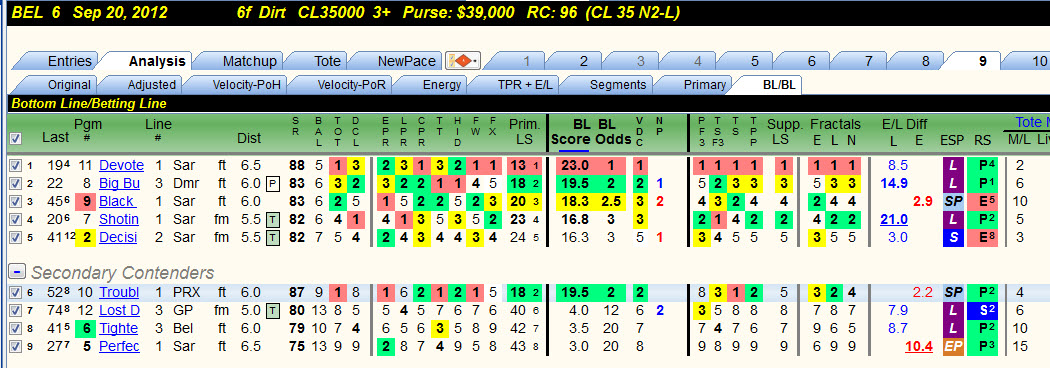This screenshot has width=1050, height=368.
Task: Click the Dist column header
Action: tap(249, 139)
